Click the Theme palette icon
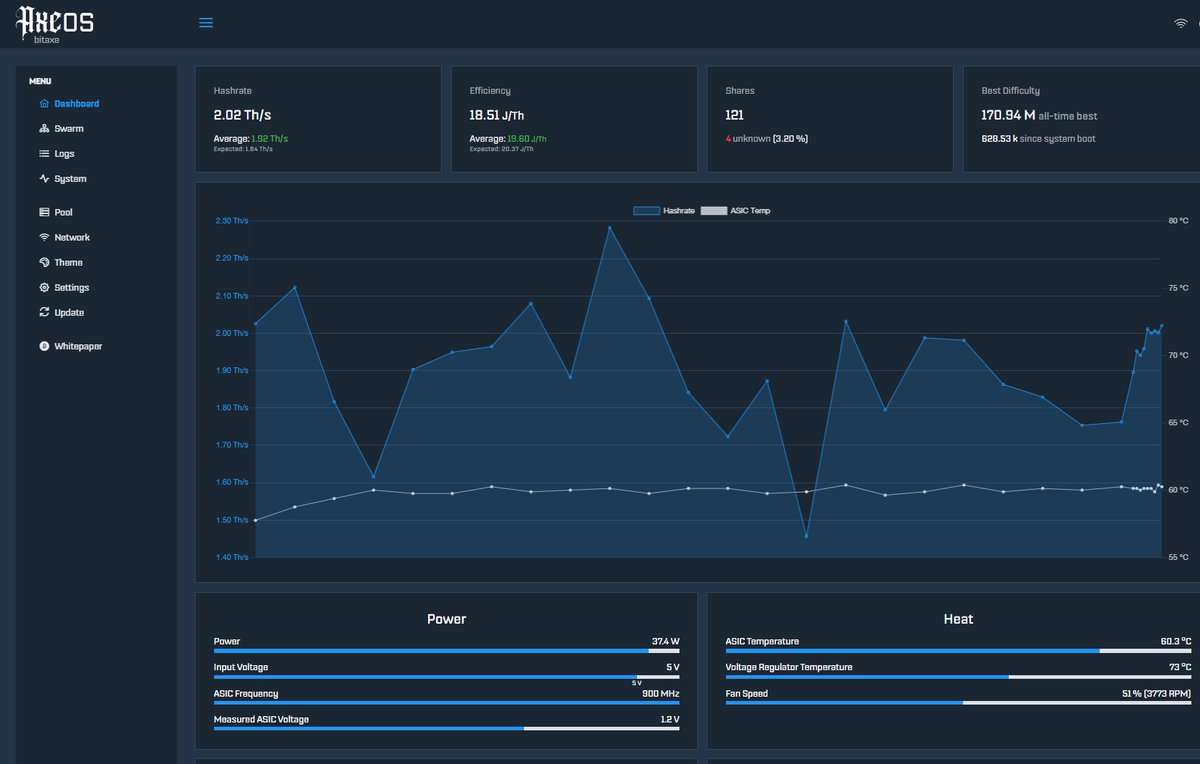This screenshot has height=764, width=1200. pyautogui.click(x=44, y=262)
